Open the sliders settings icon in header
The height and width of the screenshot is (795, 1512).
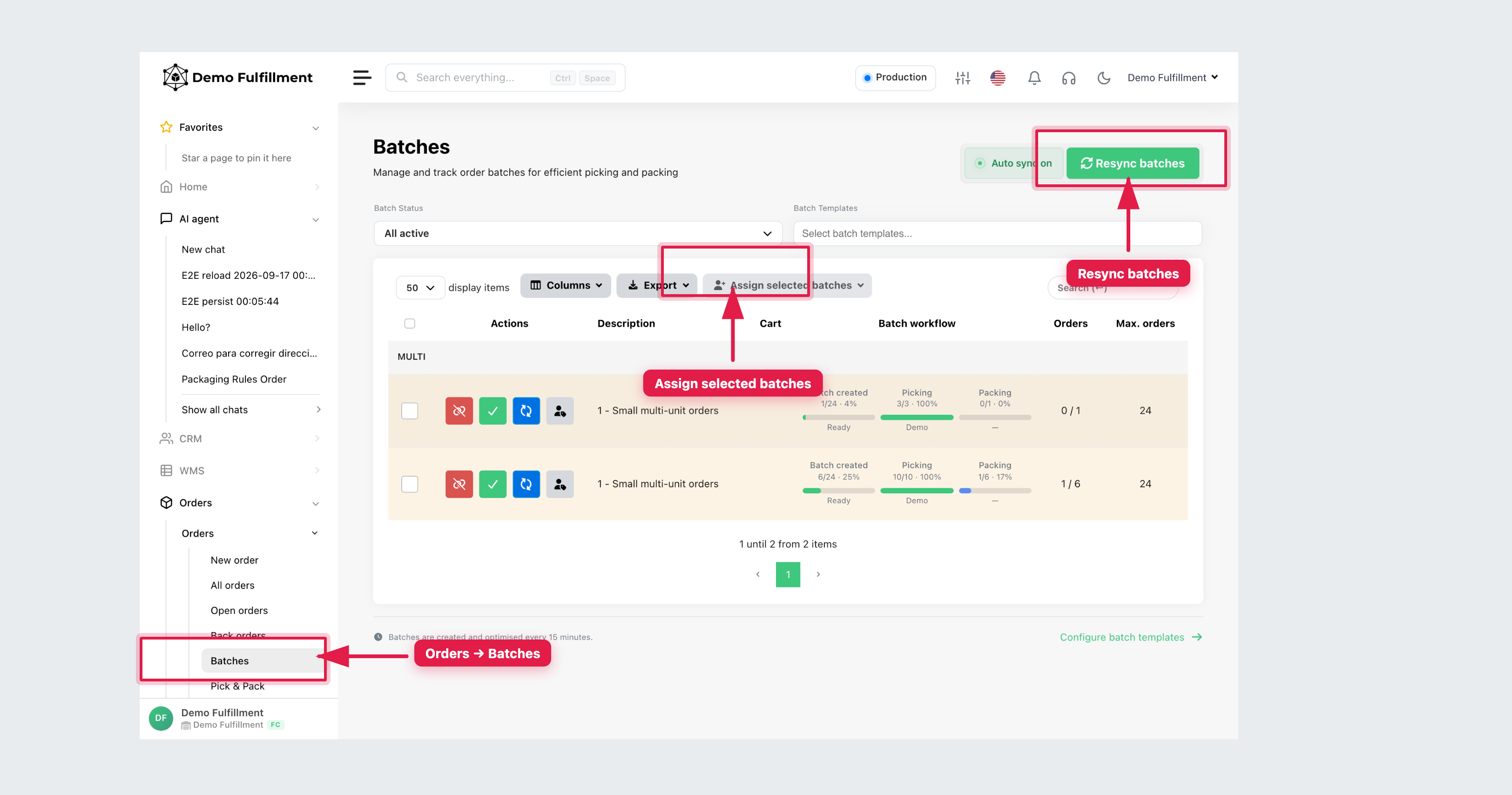[x=963, y=78]
